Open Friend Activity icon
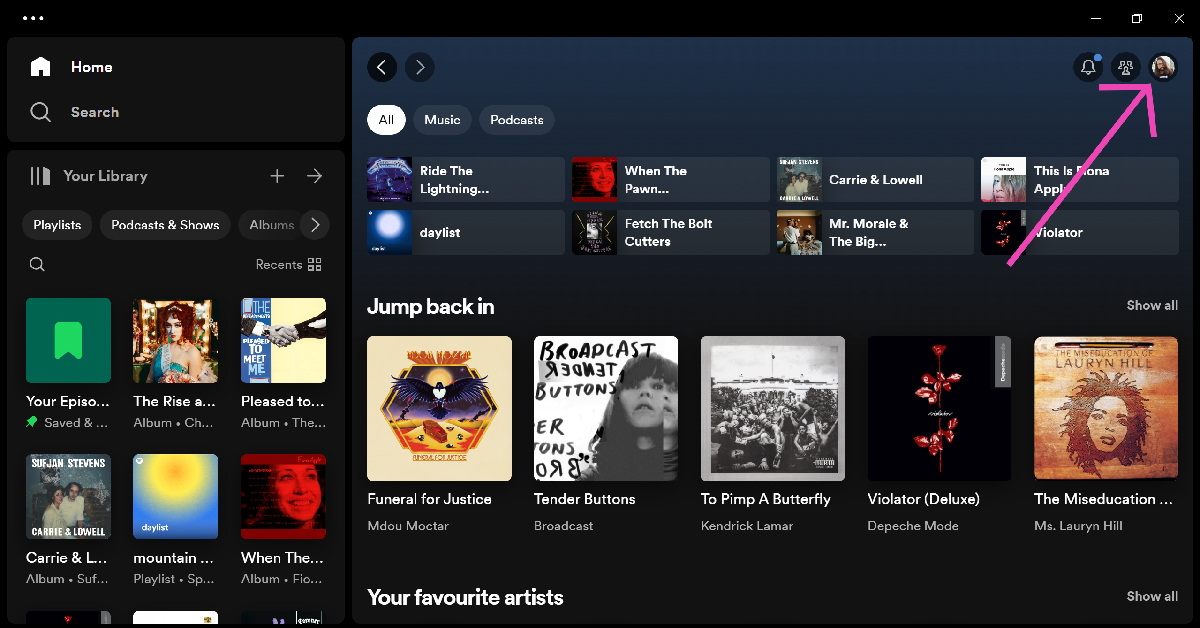The height and width of the screenshot is (628, 1200). pos(1126,67)
